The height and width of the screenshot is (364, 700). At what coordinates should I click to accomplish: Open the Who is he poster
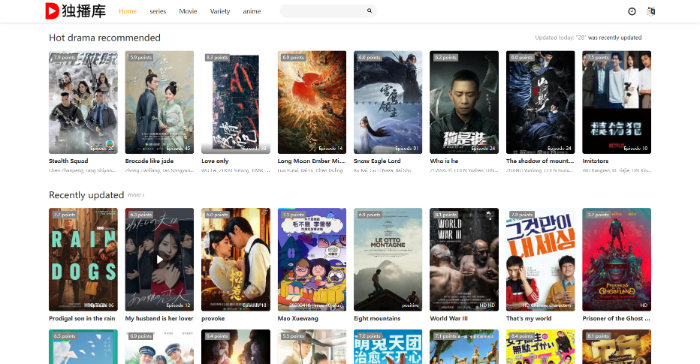(464, 102)
